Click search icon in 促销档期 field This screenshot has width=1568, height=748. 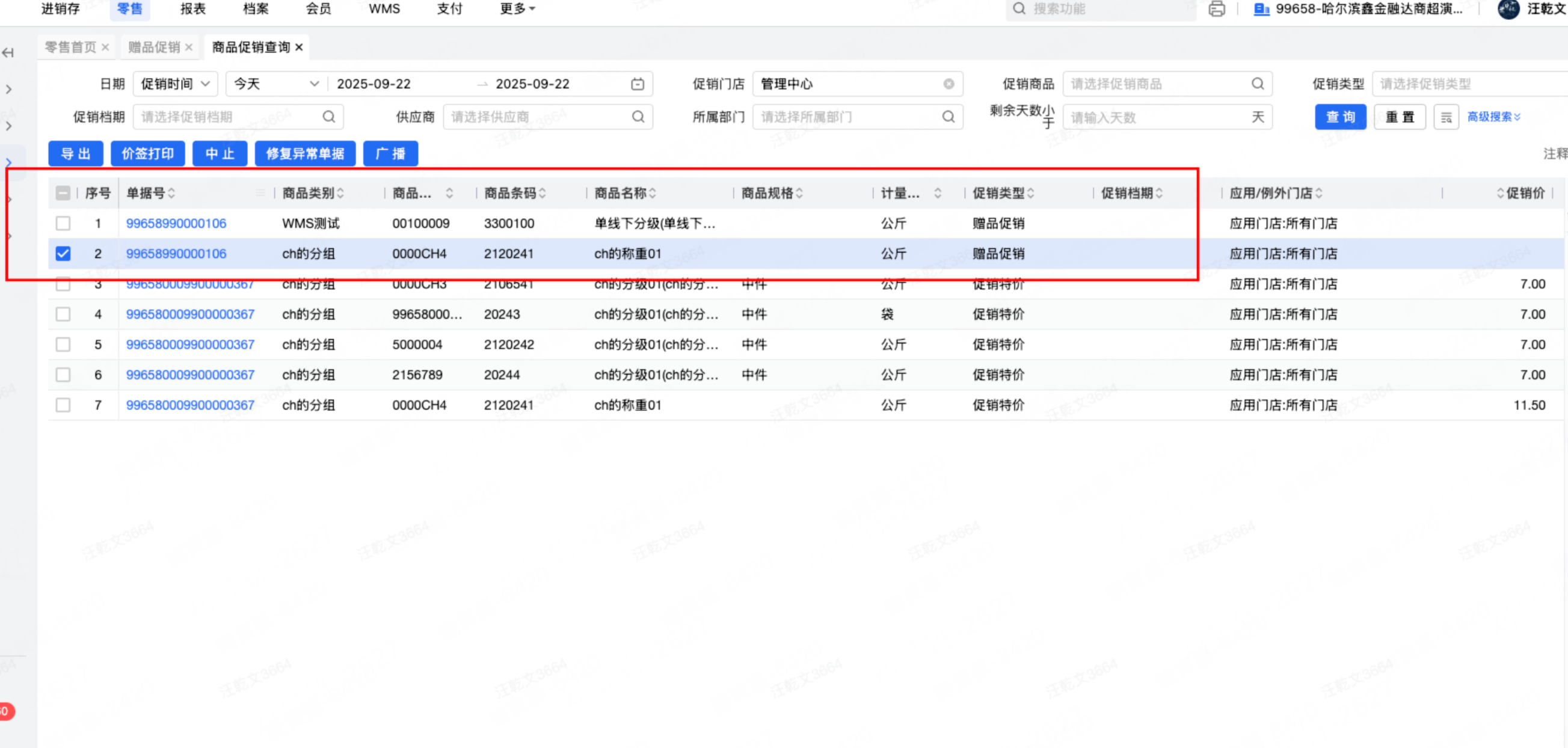tap(328, 117)
